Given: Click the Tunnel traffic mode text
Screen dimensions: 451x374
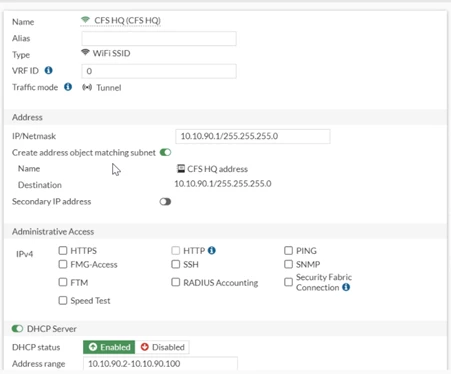Looking at the screenshot, I should click(109, 88).
